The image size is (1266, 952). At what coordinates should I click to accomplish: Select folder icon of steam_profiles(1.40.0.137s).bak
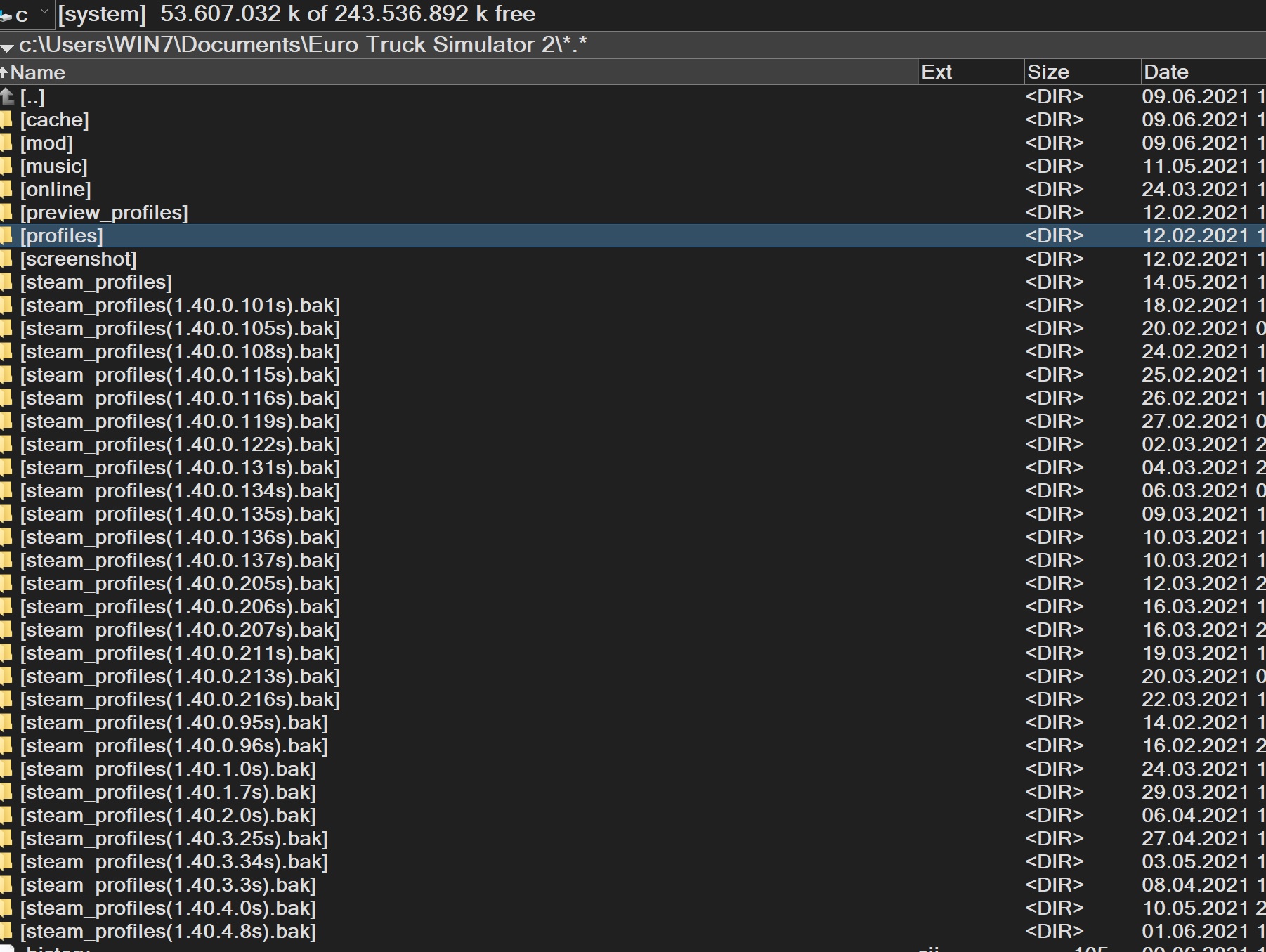[x=6, y=561]
